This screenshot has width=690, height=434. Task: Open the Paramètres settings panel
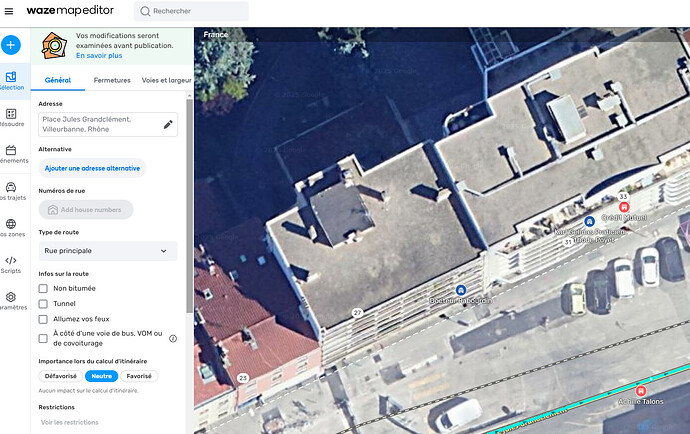point(11,301)
